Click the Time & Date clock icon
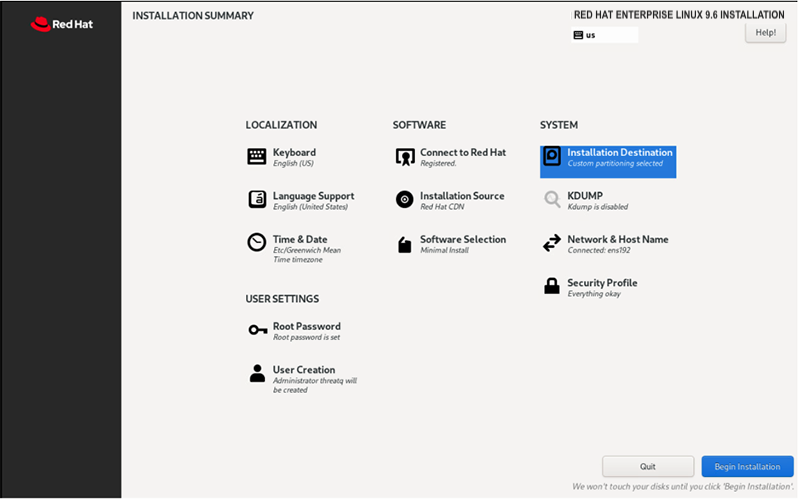 (257, 242)
